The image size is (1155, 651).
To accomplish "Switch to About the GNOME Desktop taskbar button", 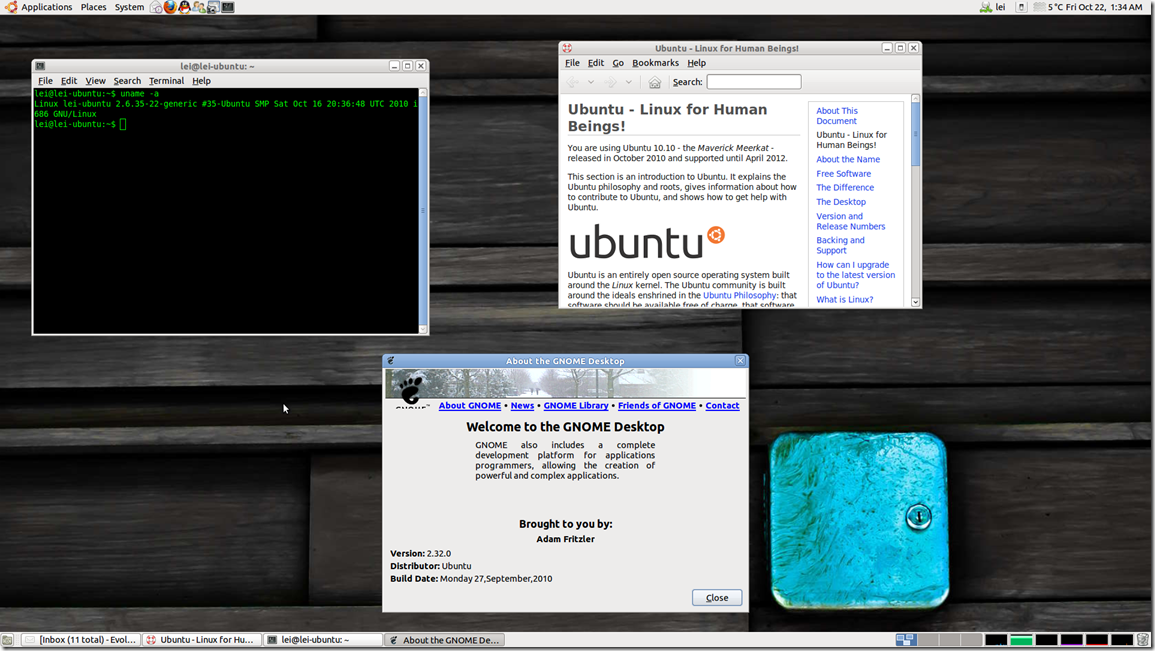I will [444, 640].
